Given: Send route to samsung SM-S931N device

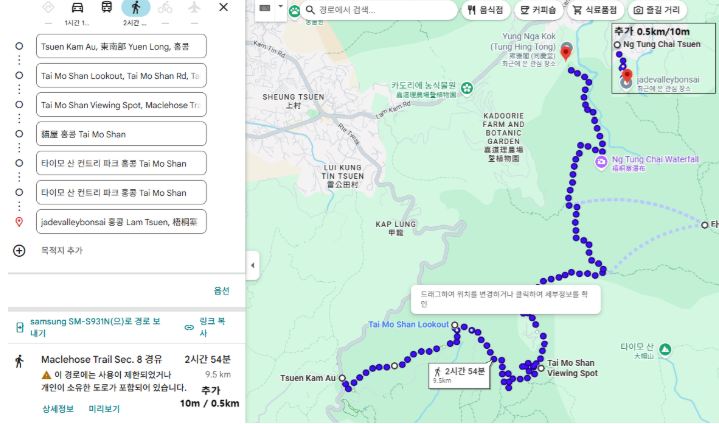Looking at the screenshot, I should click(x=95, y=327).
